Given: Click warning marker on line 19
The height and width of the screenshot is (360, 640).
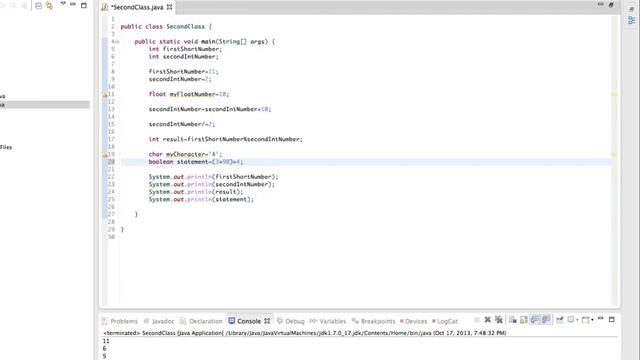Looking at the screenshot, I should coord(104,154).
